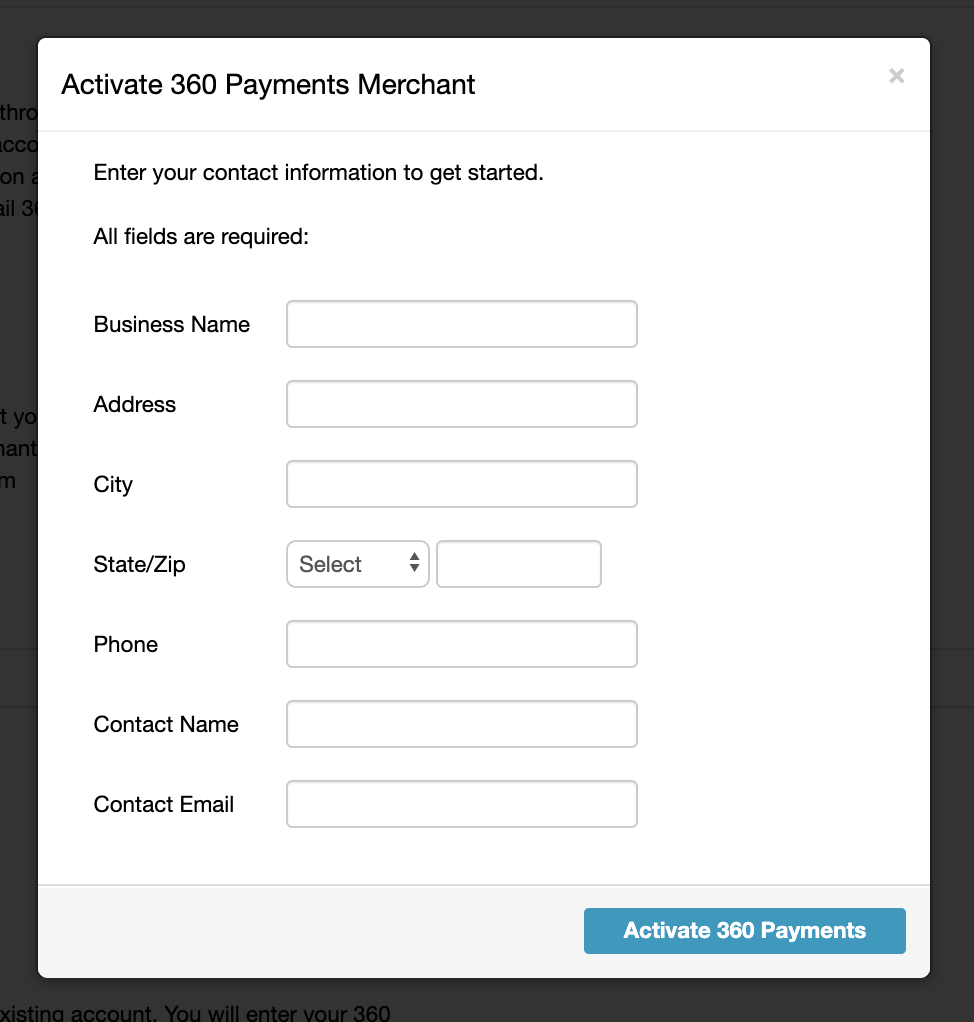Click the Contact Email label text
The image size is (974, 1022).
pyautogui.click(x=163, y=804)
